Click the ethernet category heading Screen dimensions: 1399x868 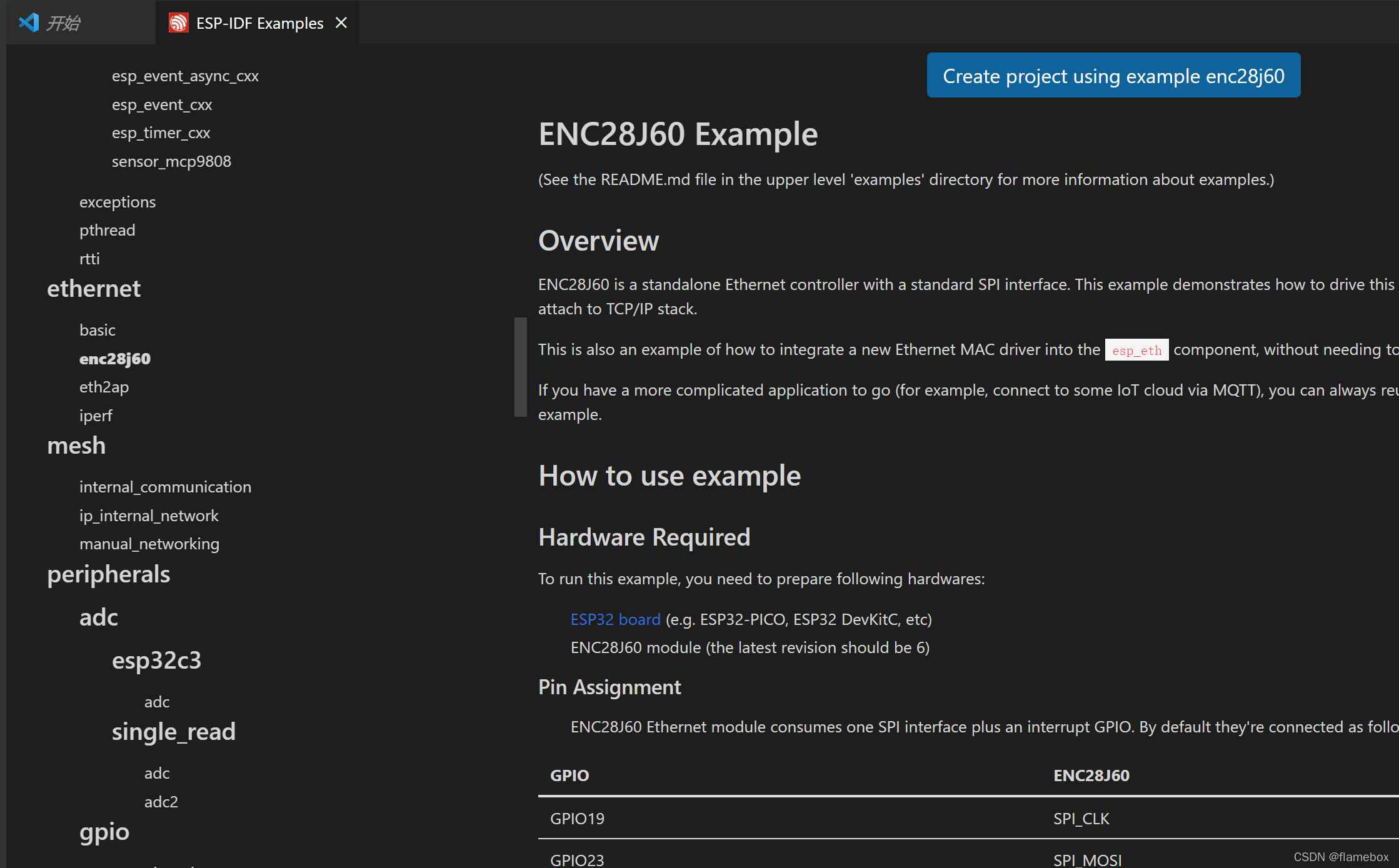(x=94, y=289)
